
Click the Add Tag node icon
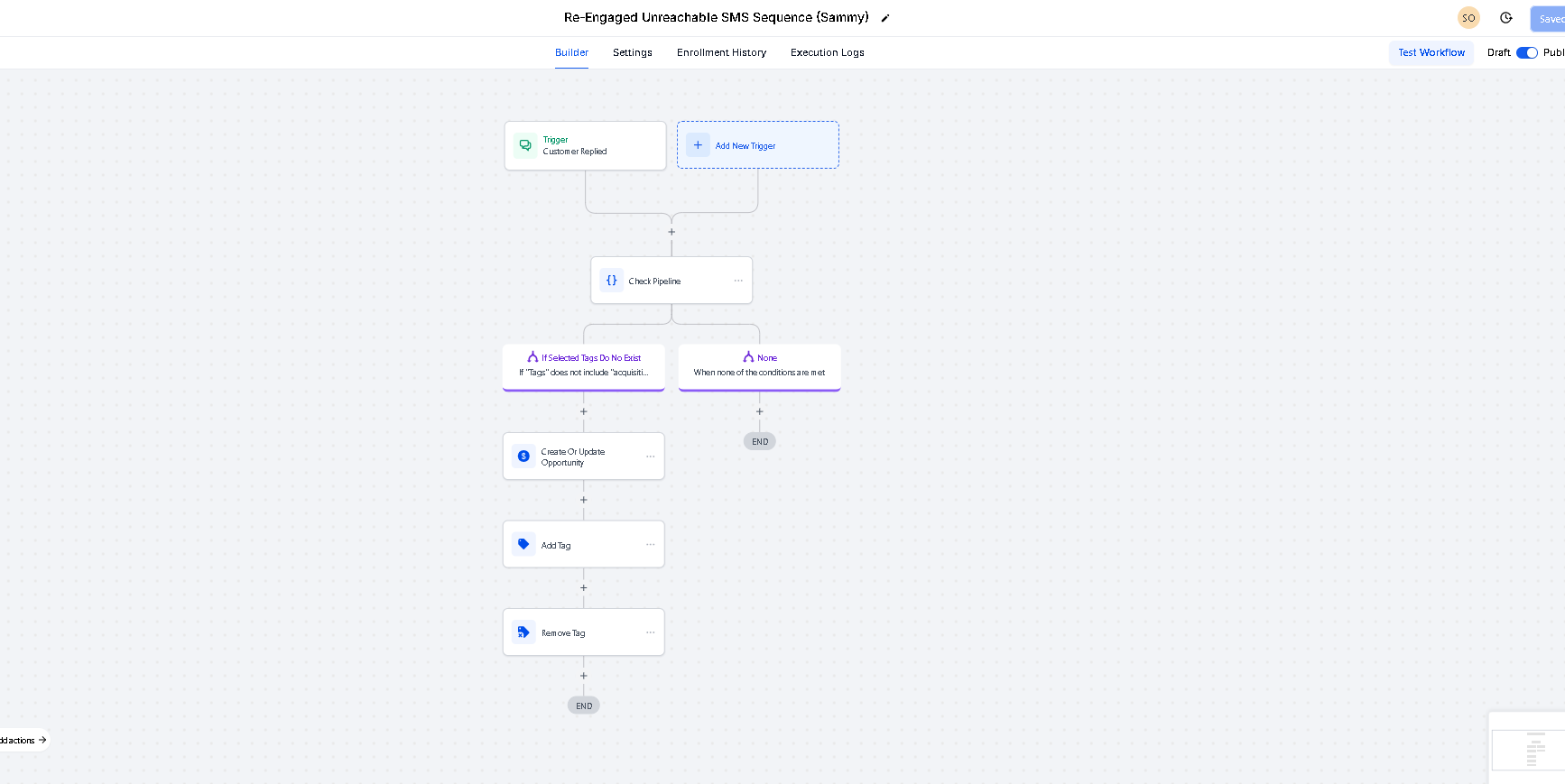point(523,544)
